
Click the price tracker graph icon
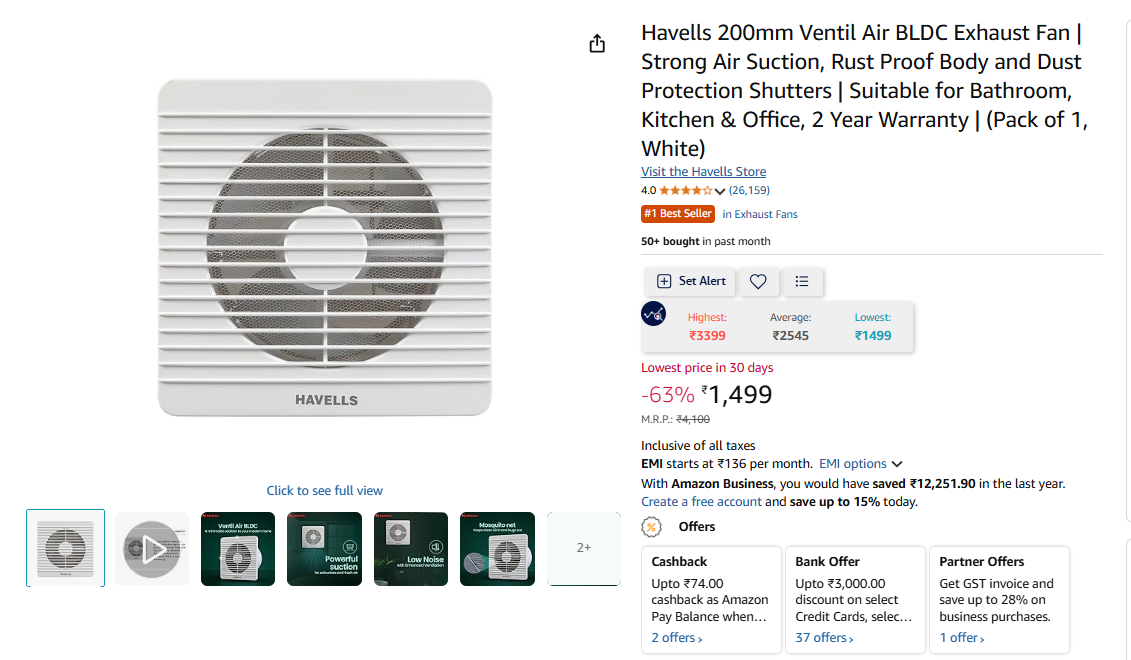(x=653, y=314)
